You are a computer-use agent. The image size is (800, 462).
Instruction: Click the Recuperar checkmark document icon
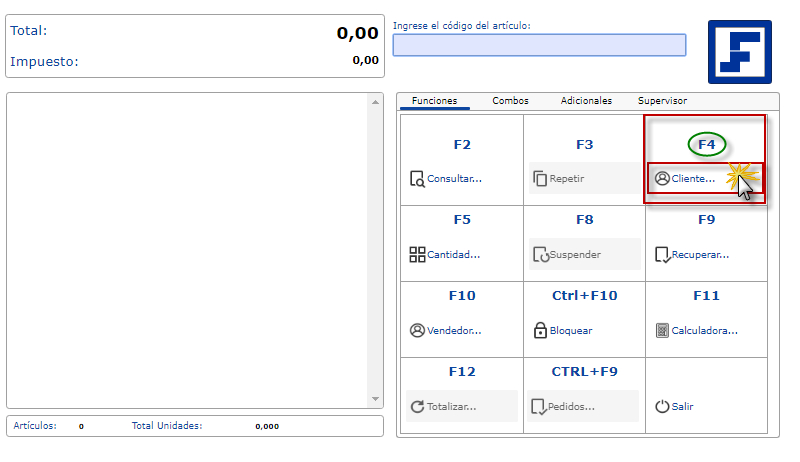pos(662,254)
